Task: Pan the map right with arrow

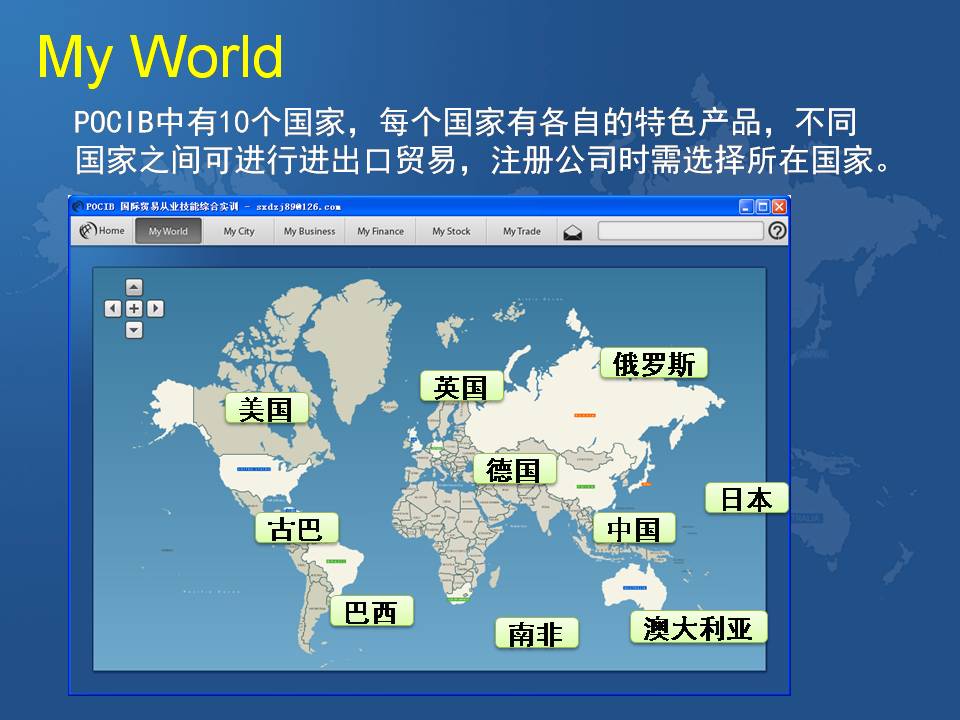Action: point(155,309)
